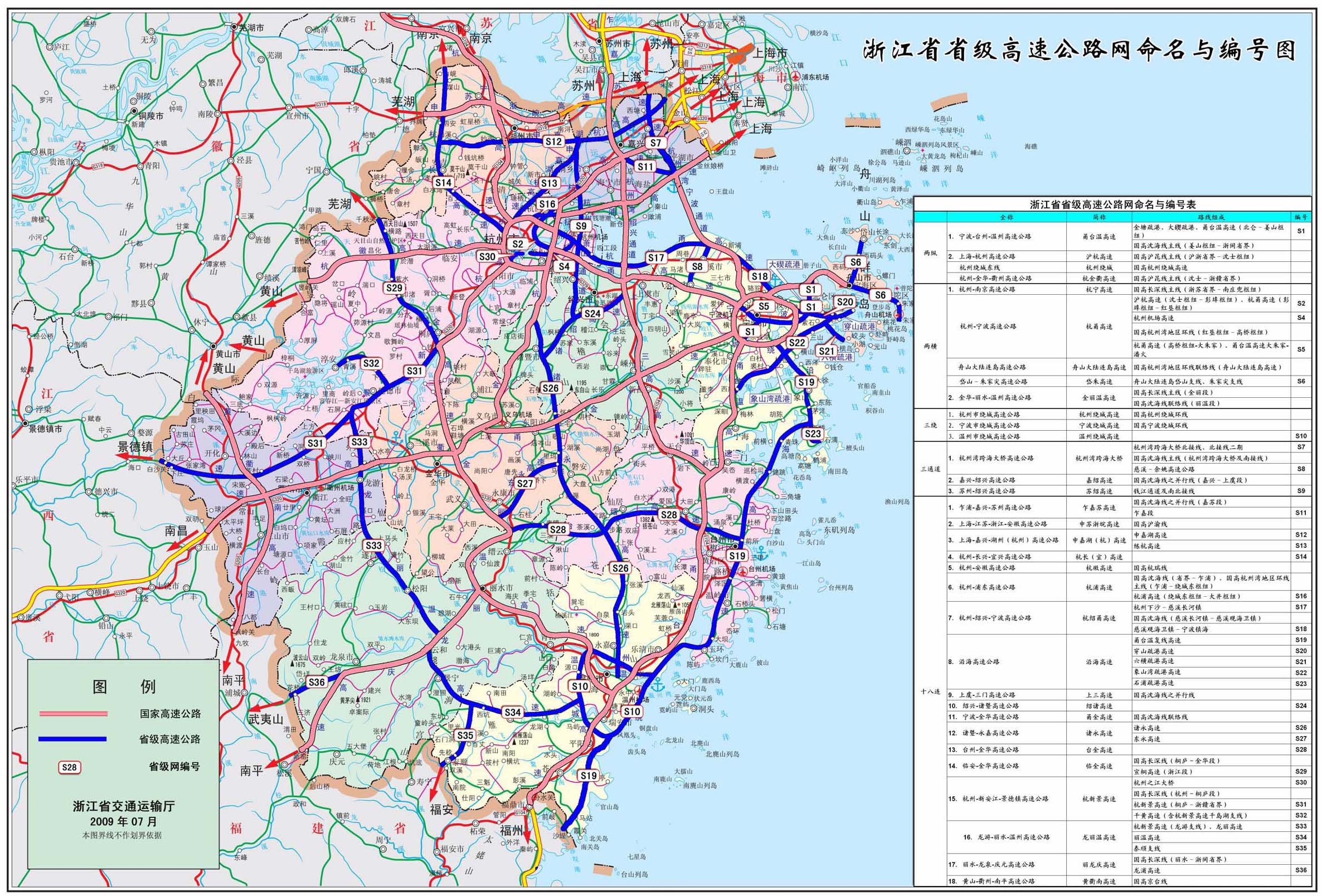This screenshot has width=1322, height=896.
Task: Click the red national expressway line in legend
Action: 73,713
